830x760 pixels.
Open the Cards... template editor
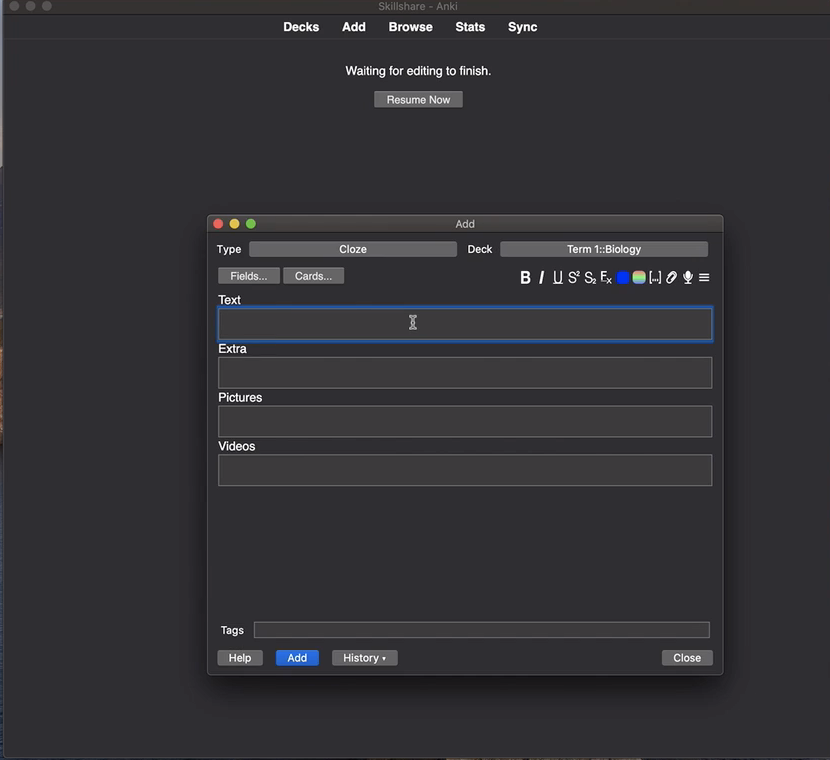[x=313, y=276]
